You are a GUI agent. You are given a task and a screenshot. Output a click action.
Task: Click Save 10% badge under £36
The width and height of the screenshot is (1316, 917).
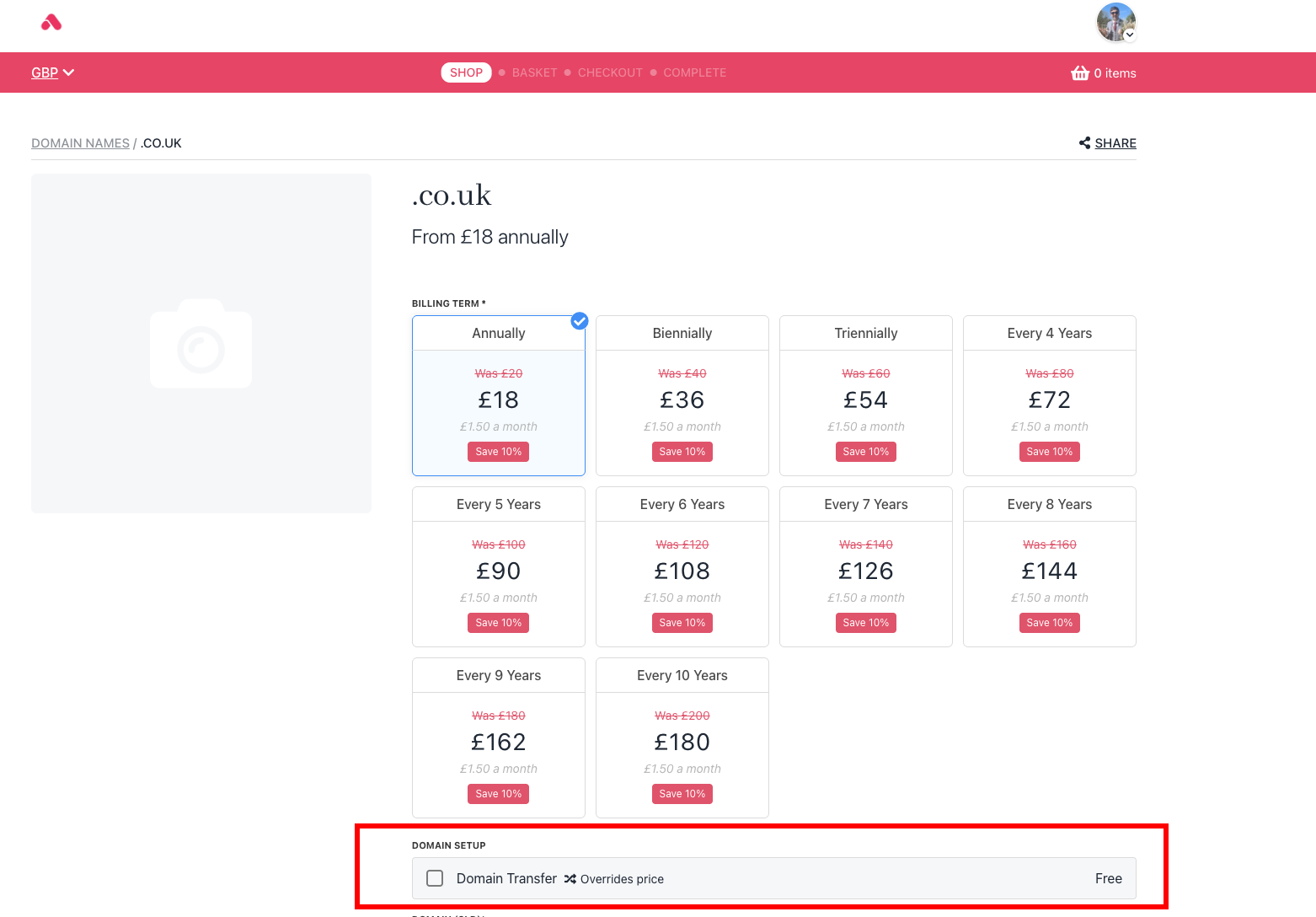pos(682,452)
